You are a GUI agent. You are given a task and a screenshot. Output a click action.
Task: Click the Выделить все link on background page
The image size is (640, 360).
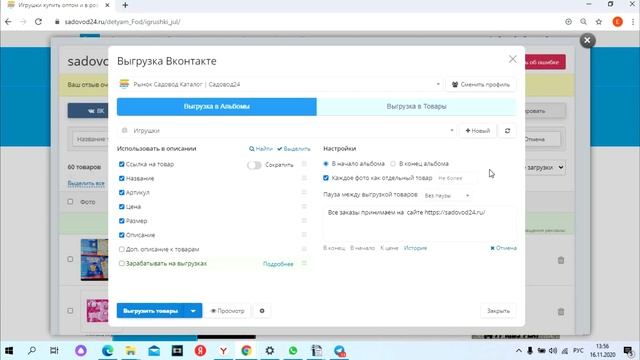pos(86,183)
